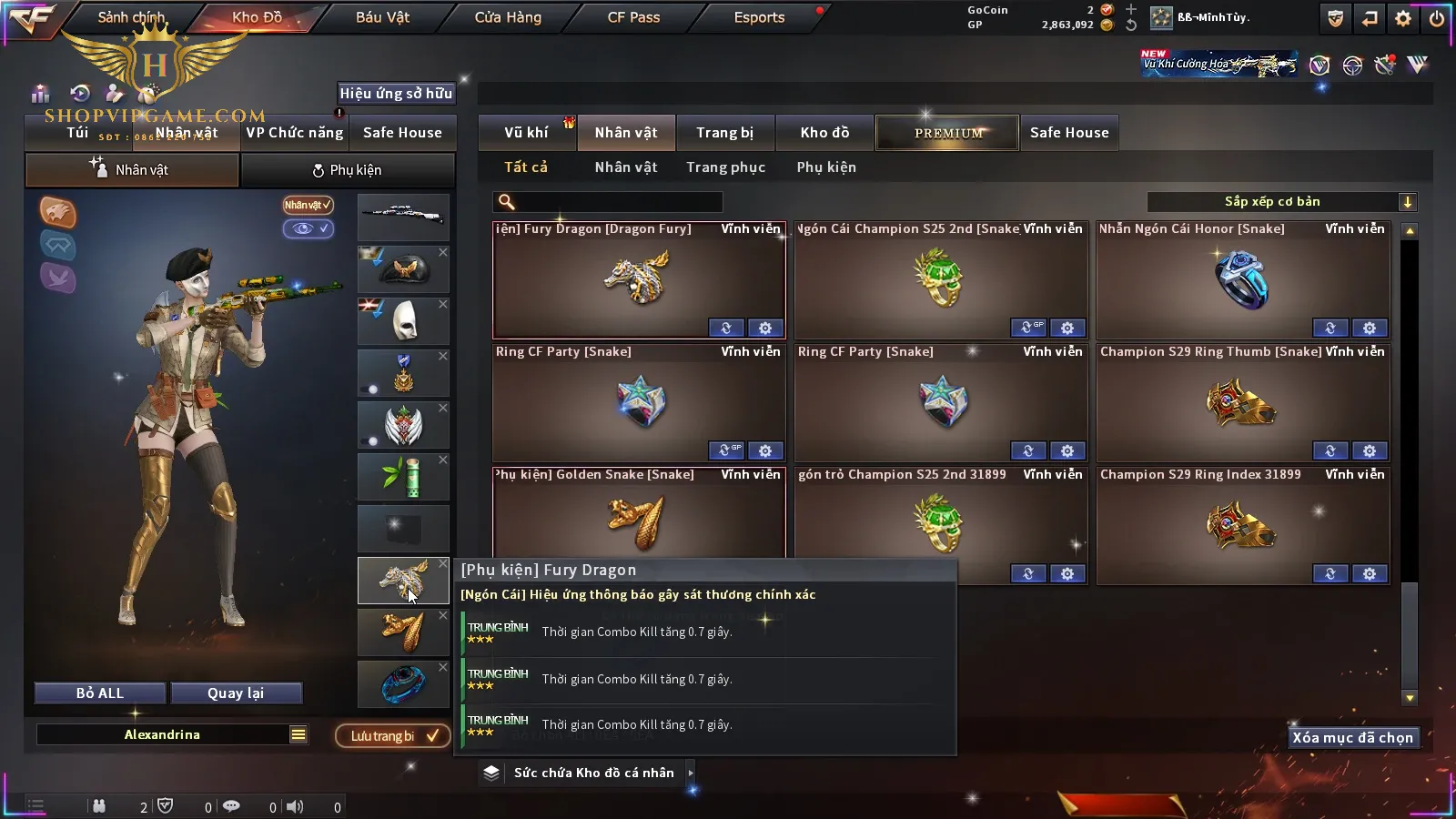Image resolution: width=1456 pixels, height=819 pixels.
Task: Toggle the eye visibility checkbox
Action: (x=308, y=228)
